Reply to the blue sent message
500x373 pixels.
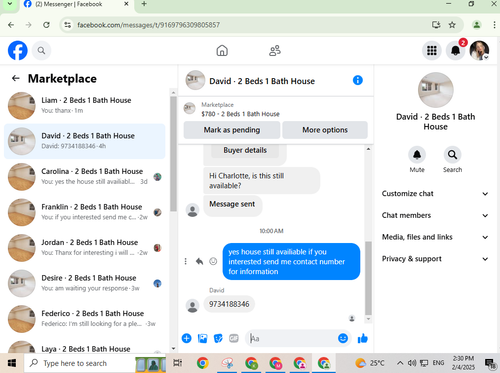click(199, 261)
